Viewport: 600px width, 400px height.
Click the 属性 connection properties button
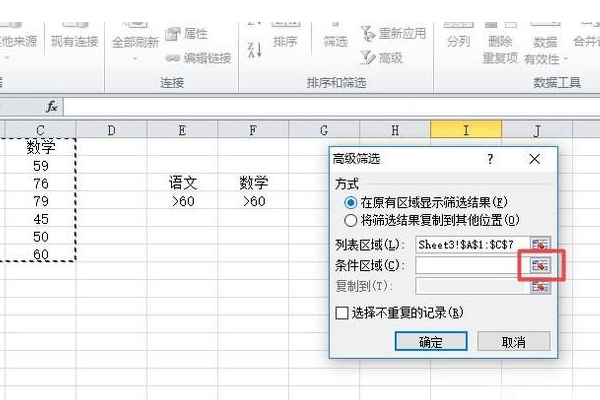click(x=187, y=34)
